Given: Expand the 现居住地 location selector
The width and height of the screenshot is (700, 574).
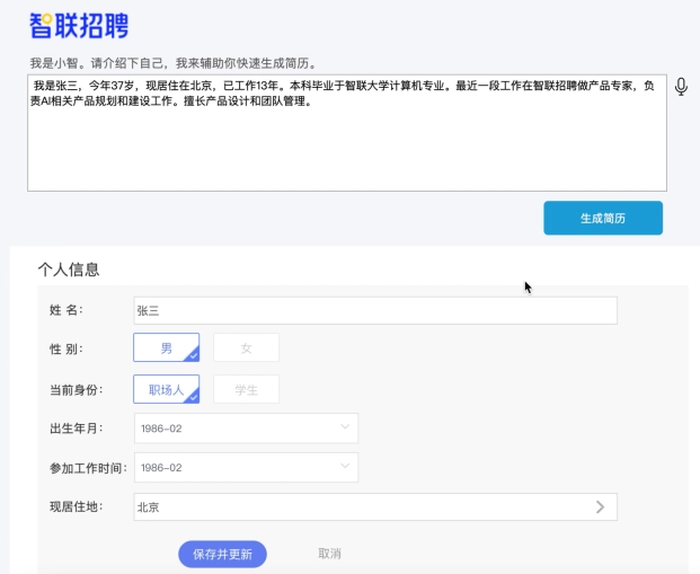Looking at the screenshot, I should point(375,507).
